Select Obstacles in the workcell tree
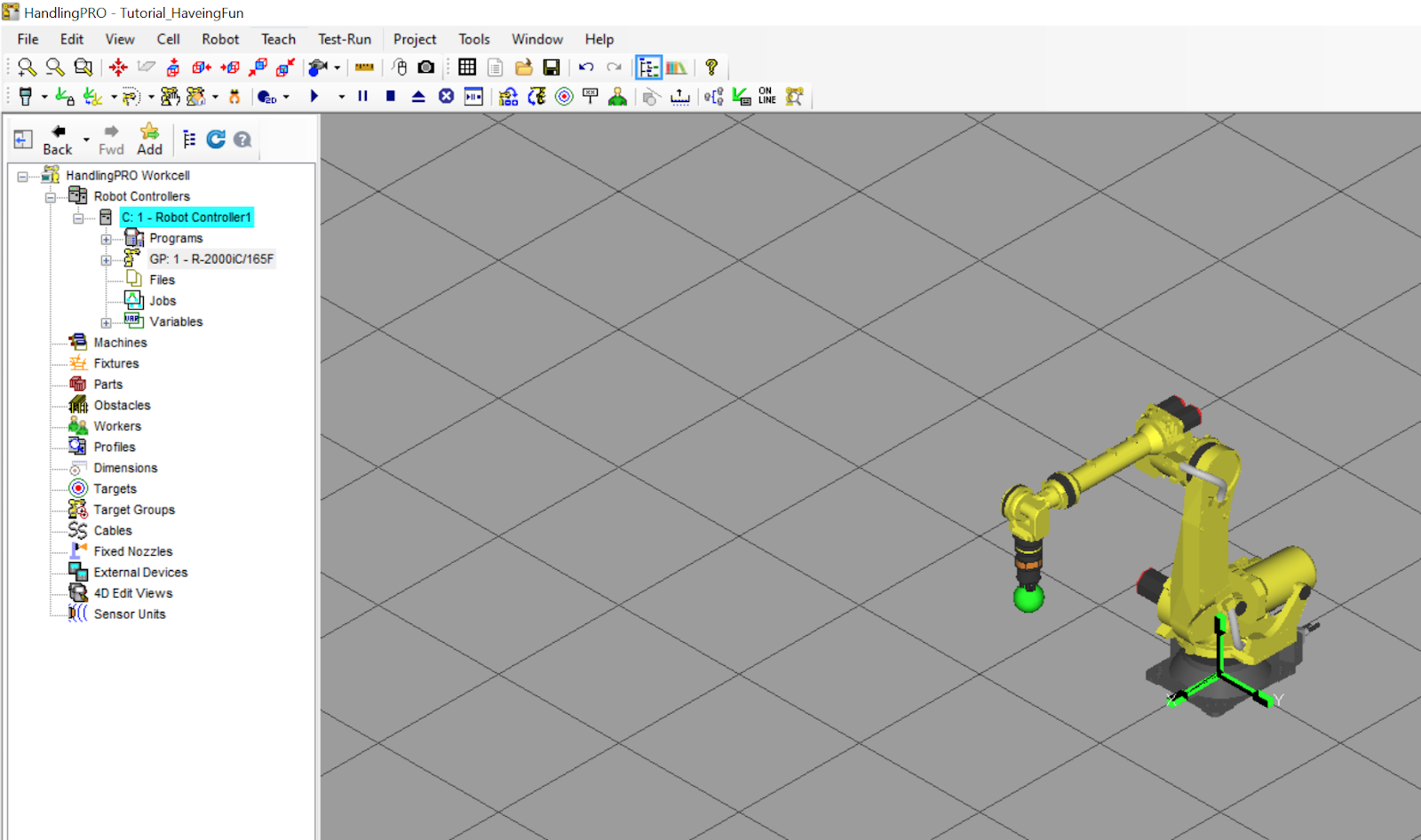Screen dimensions: 1421x840 (x=123, y=405)
